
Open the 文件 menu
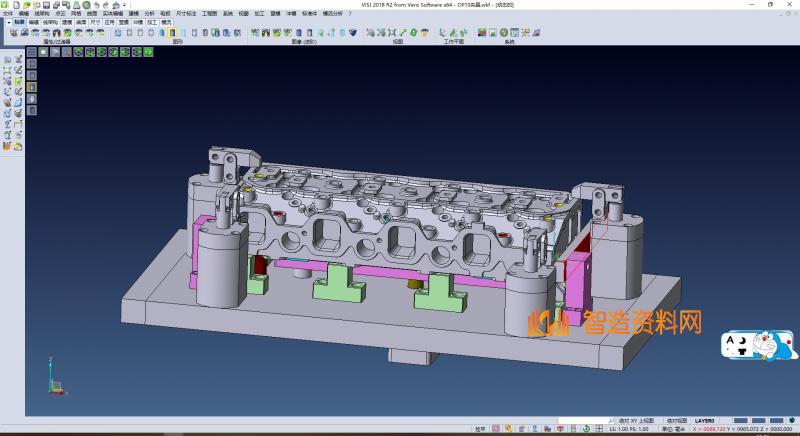point(7,13)
